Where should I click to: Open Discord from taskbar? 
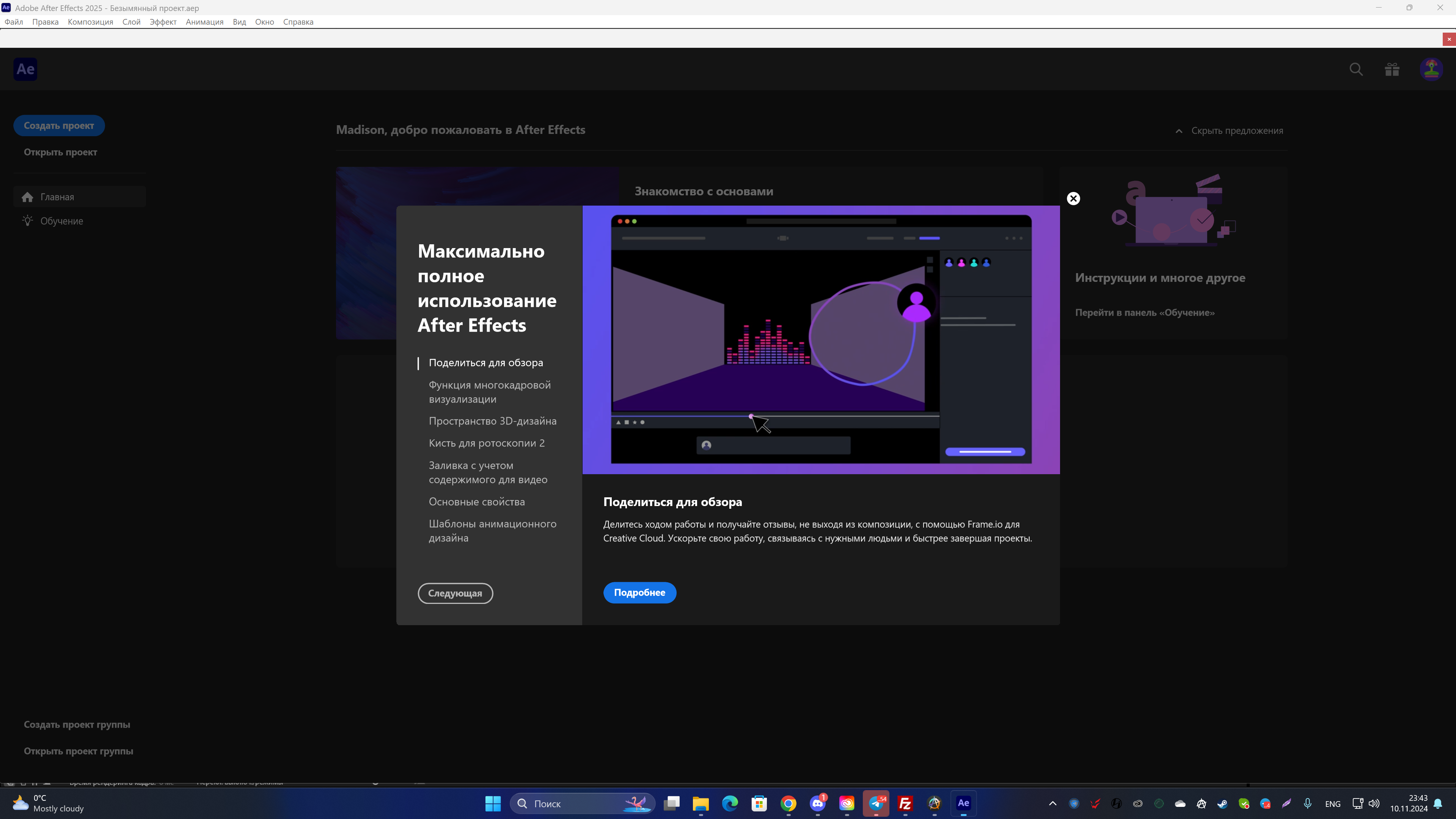(x=818, y=803)
